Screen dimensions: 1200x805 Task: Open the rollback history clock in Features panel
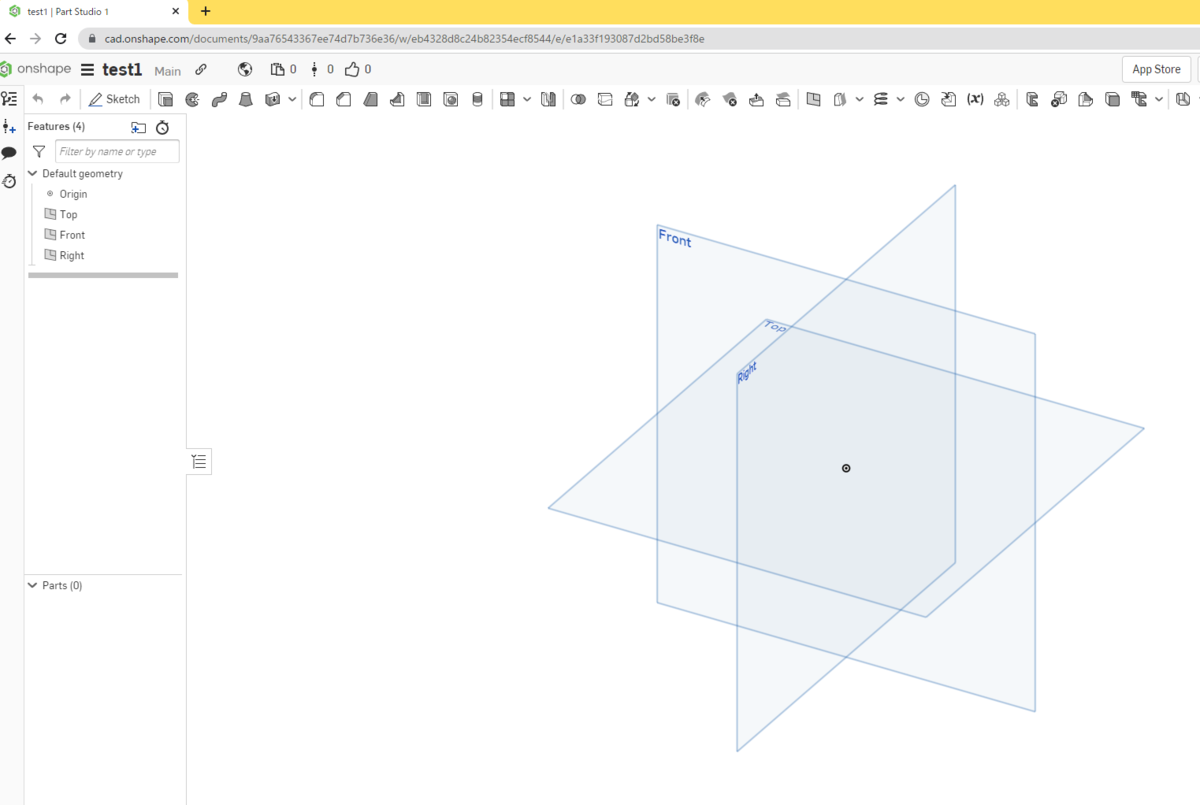162,127
